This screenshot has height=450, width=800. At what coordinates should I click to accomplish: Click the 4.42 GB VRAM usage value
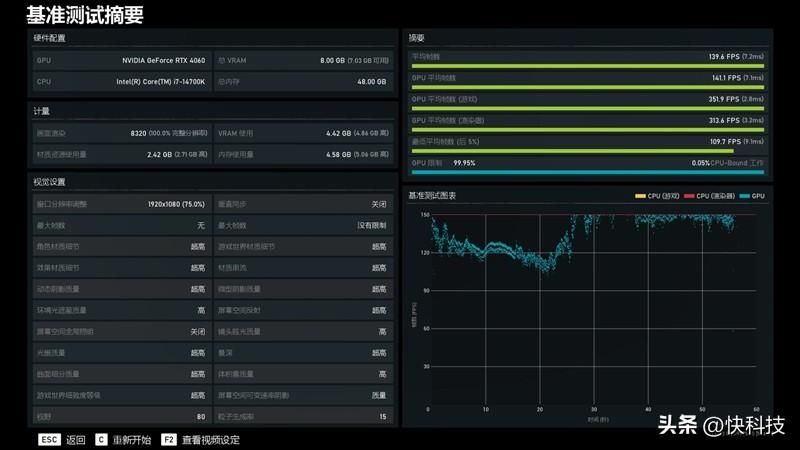click(x=338, y=133)
